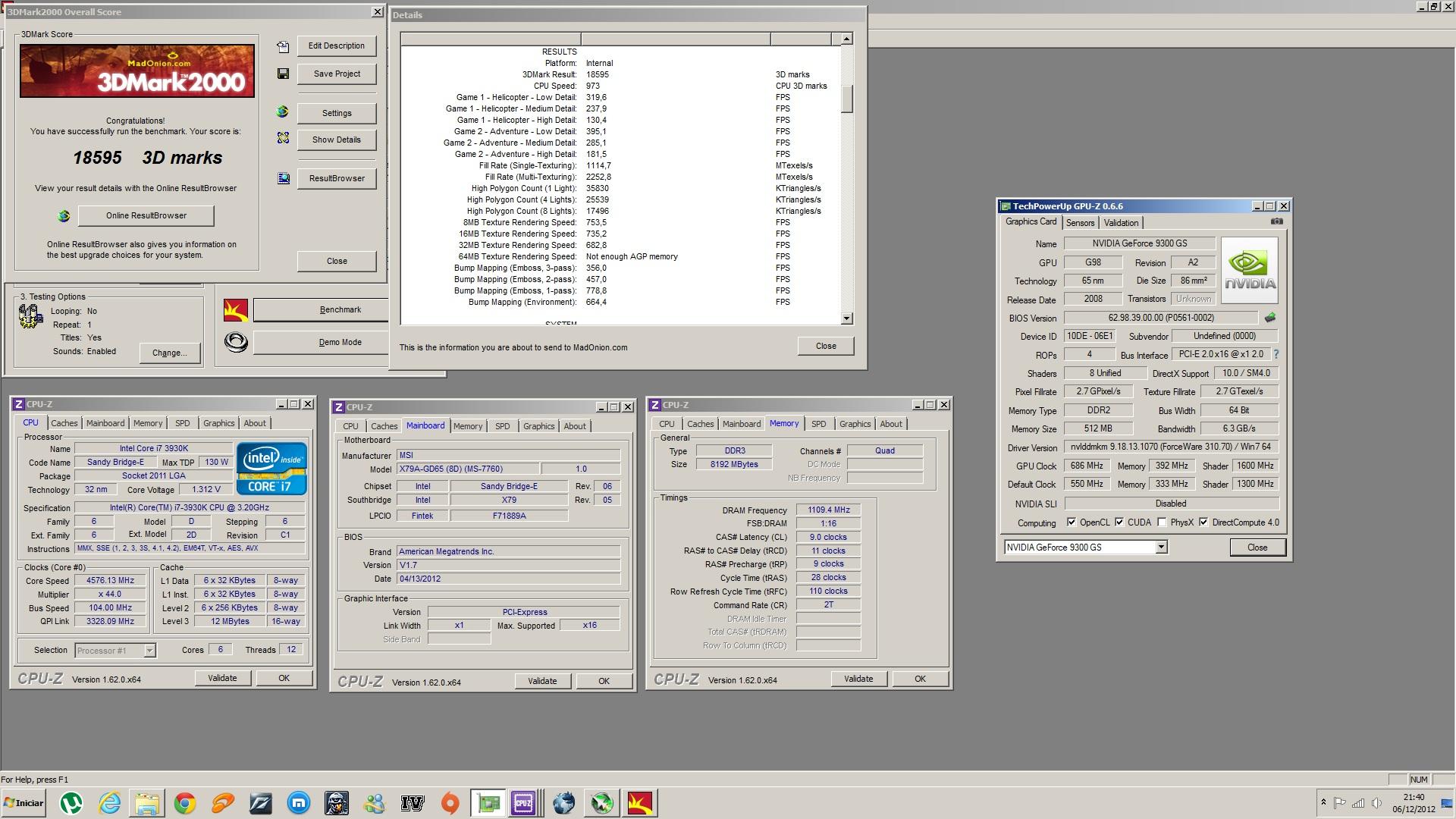Viewport: 1456px width, 819px height.
Task: Click the Change... testing options button
Action: click(169, 353)
